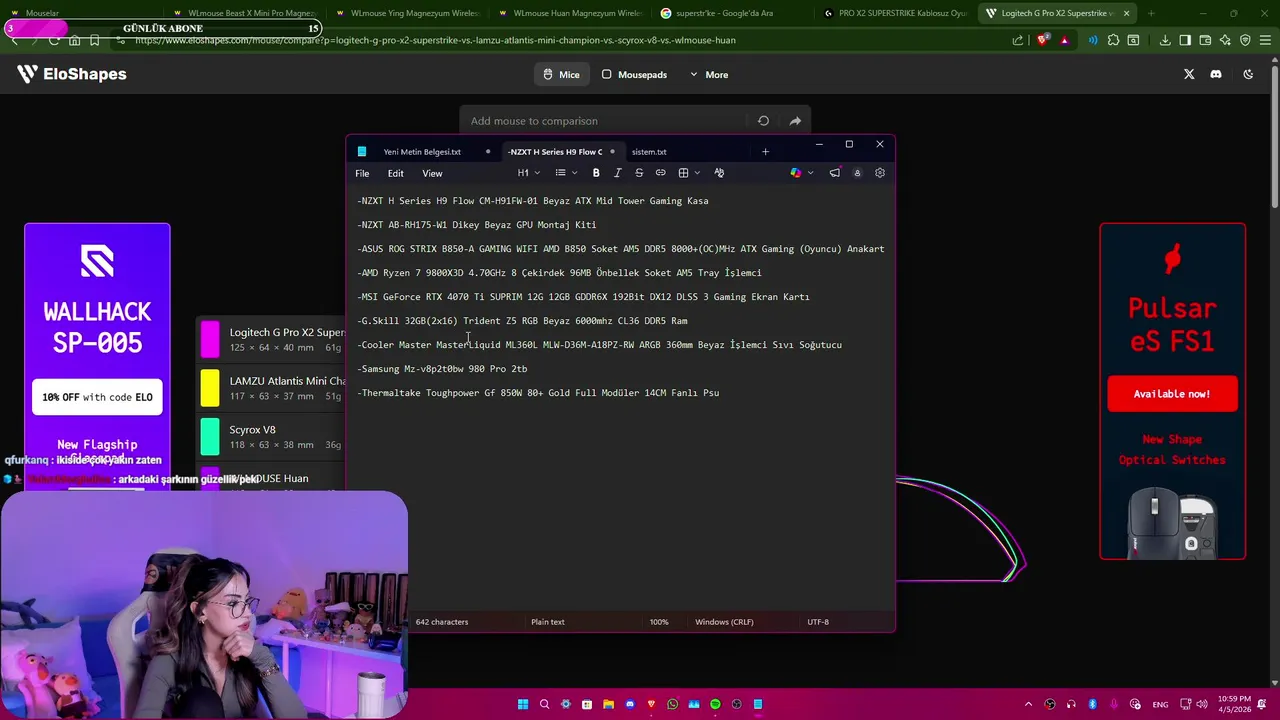Open Copilot in Notepad

[796, 173]
